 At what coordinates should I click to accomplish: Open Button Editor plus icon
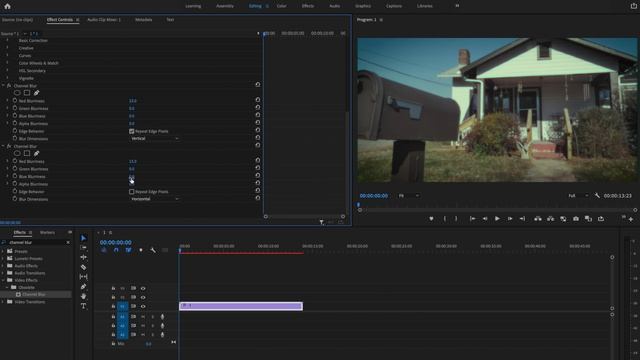(x=631, y=220)
